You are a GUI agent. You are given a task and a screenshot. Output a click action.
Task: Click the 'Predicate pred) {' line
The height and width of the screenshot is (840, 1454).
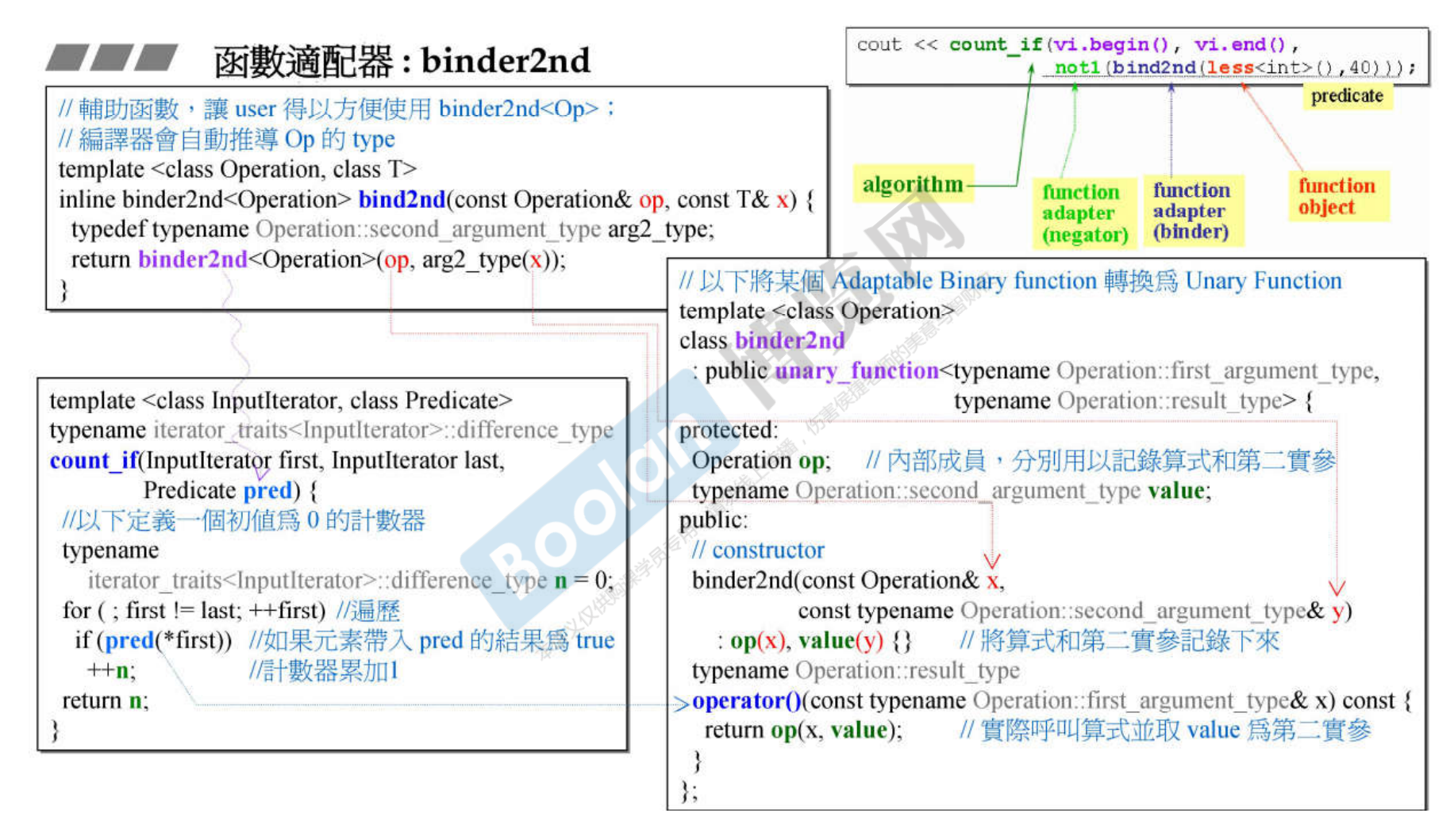[x=230, y=490]
